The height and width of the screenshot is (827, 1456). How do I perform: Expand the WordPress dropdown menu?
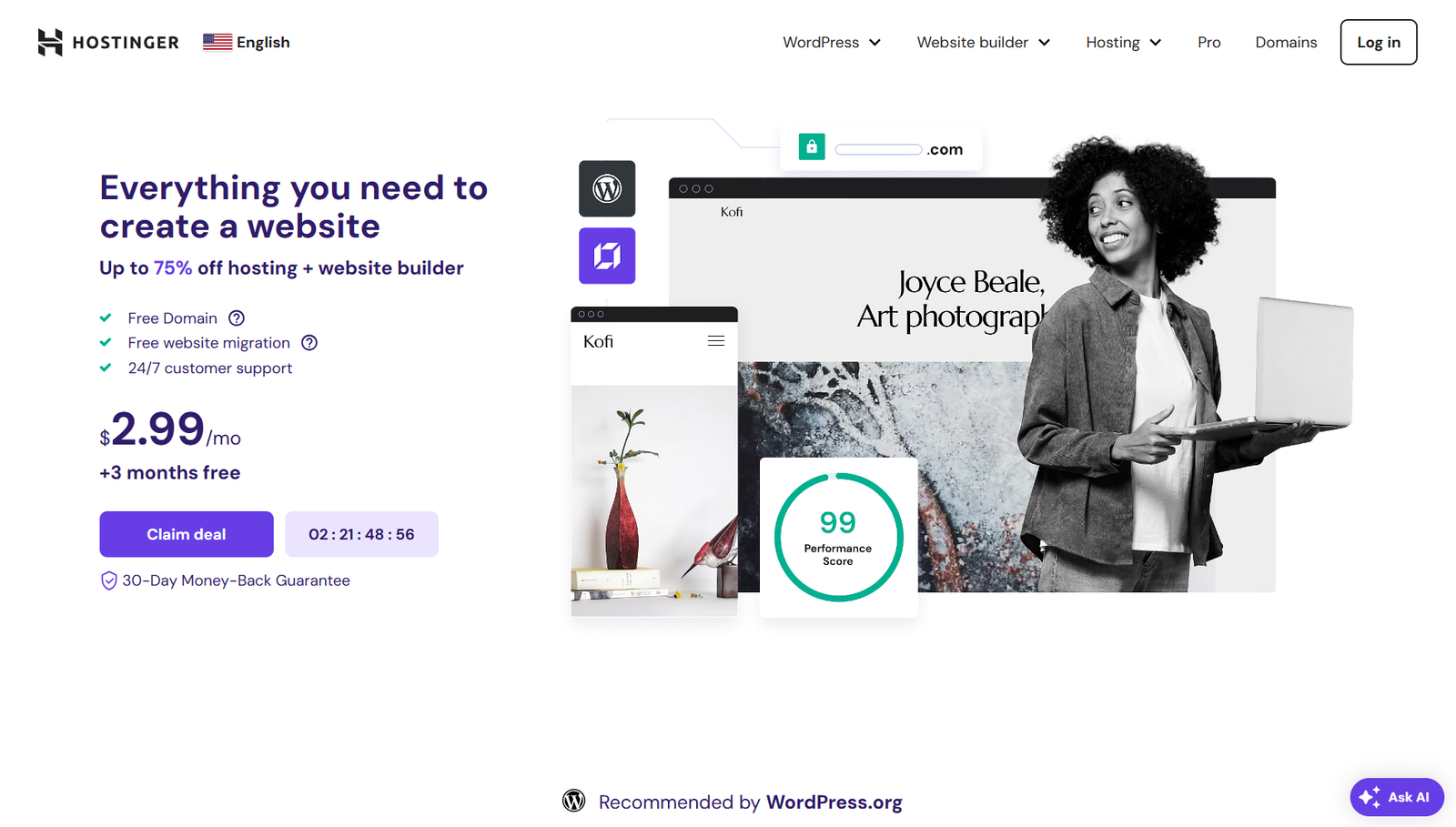[x=832, y=42]
